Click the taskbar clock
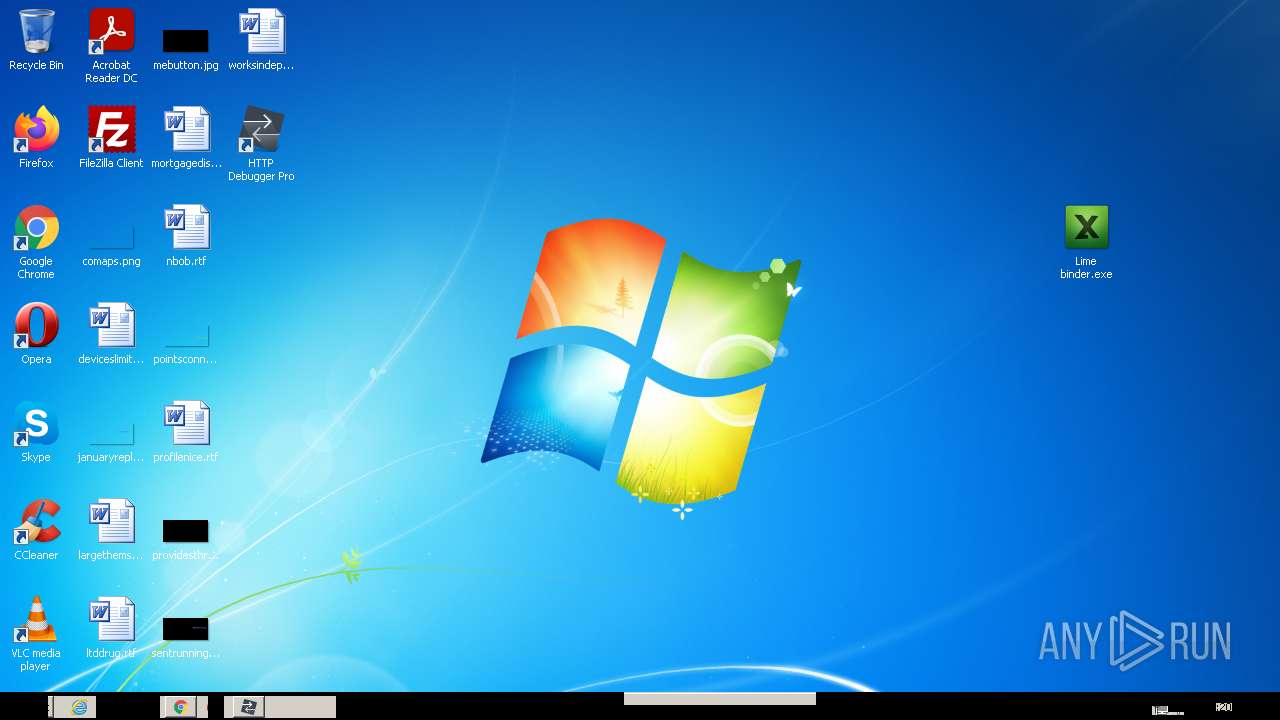Image resolution: width=1280 pixels, height=720 pixels. 1224,707
